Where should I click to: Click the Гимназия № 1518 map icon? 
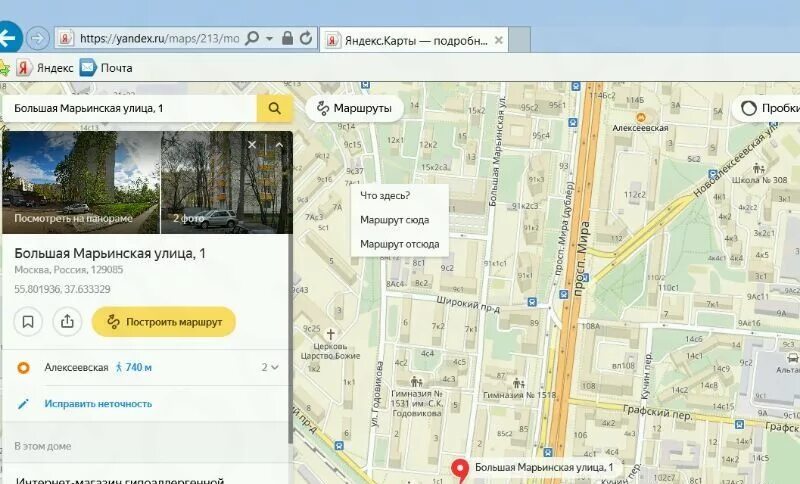pos(519,383)
